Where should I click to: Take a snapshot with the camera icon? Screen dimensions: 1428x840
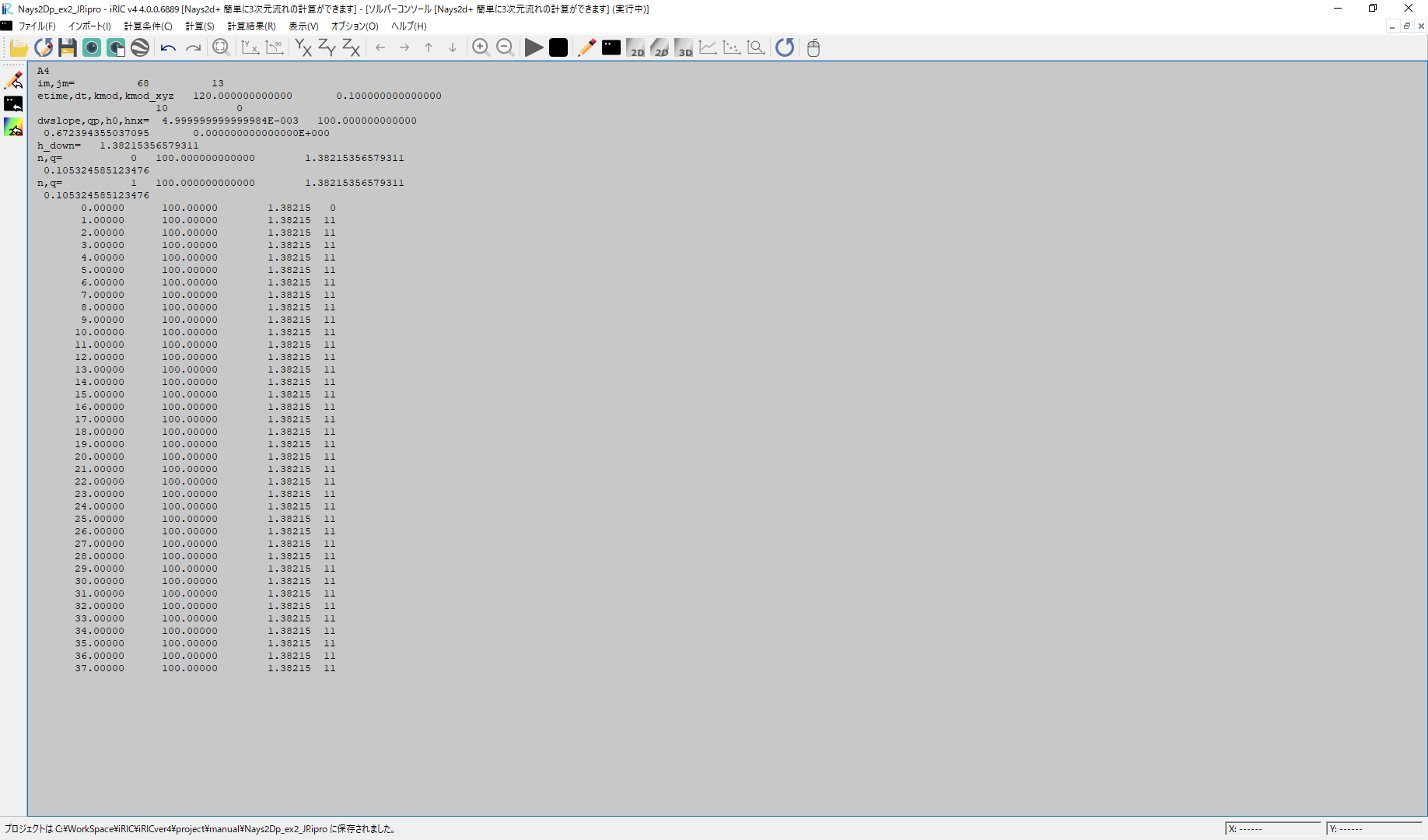(x=92, y=48)
